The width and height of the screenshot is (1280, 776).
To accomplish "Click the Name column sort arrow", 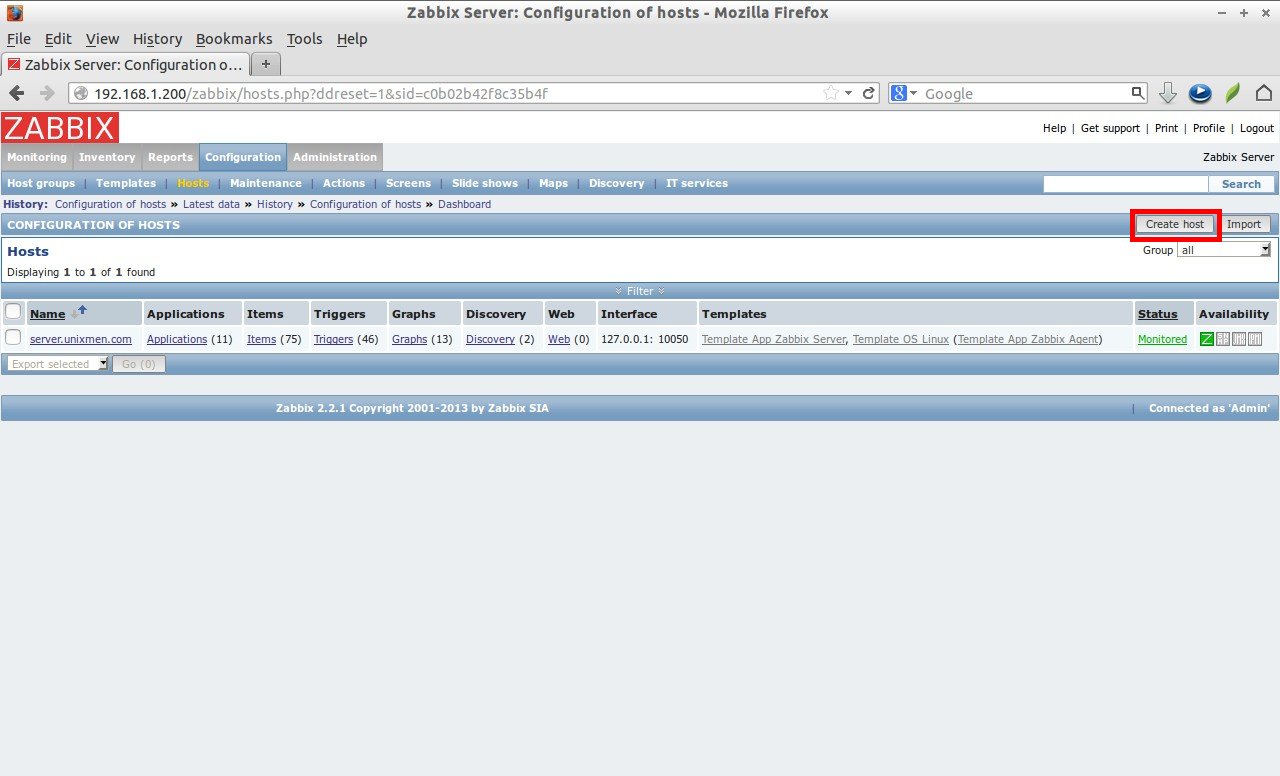I will [x=78, y=312].
